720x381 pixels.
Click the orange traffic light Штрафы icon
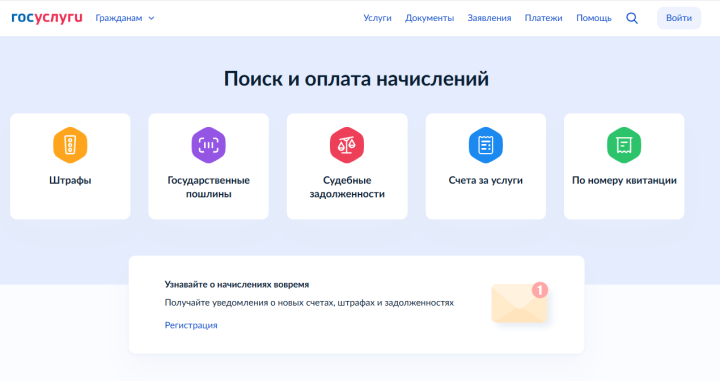point(70,145)
